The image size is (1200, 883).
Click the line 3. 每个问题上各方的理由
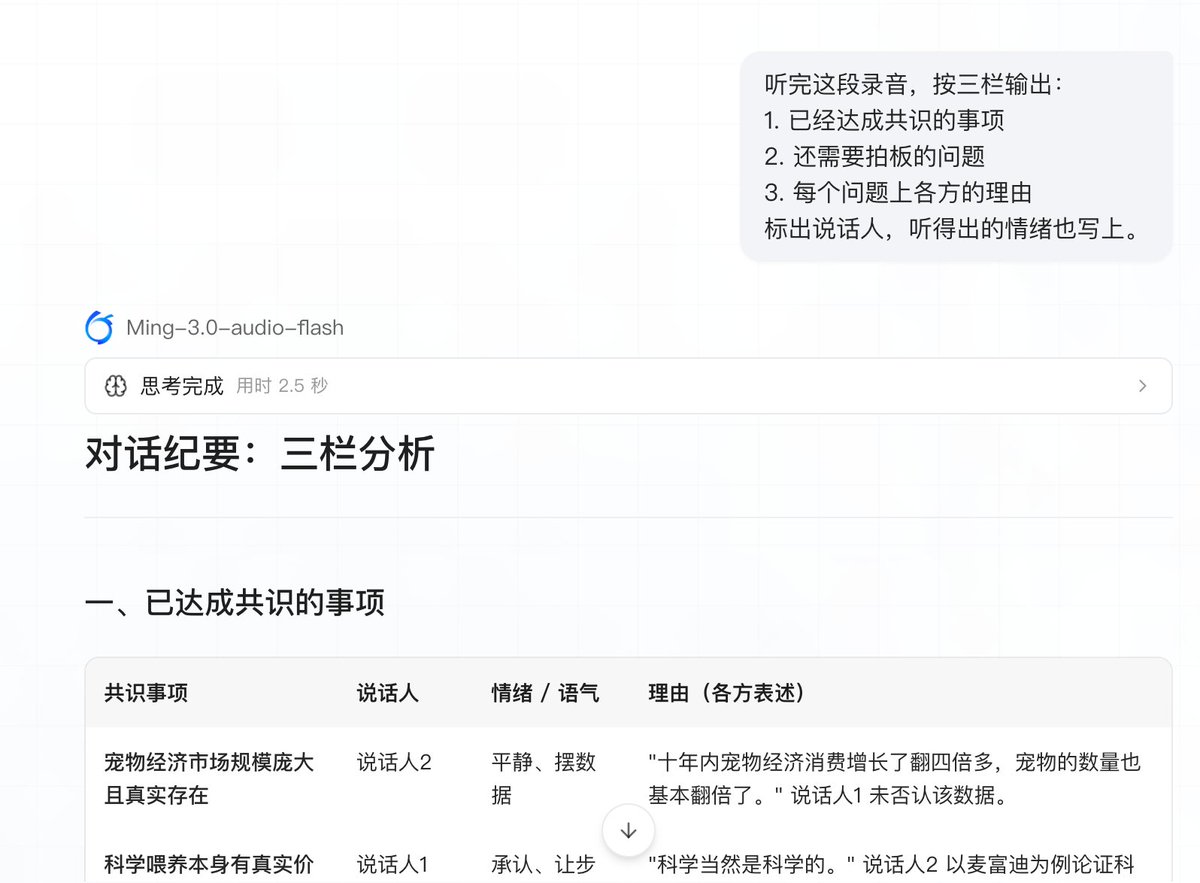tap(898, 192)
